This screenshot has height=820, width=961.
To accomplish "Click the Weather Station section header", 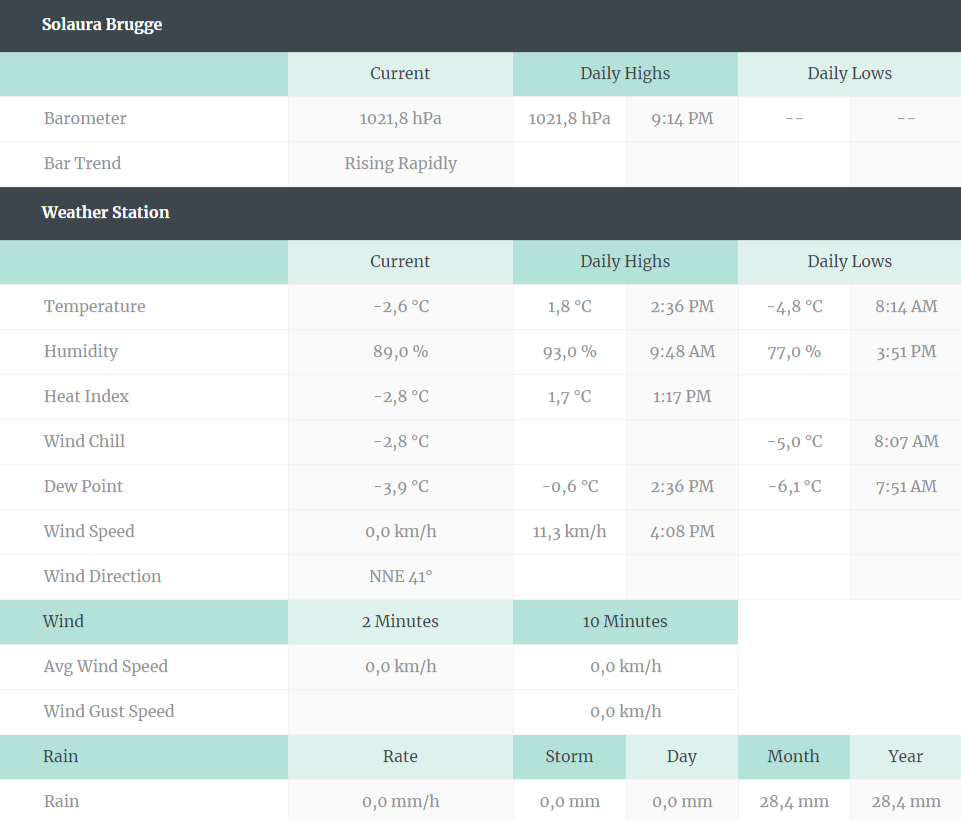I will pyautogui.click(x=105, y=212).
